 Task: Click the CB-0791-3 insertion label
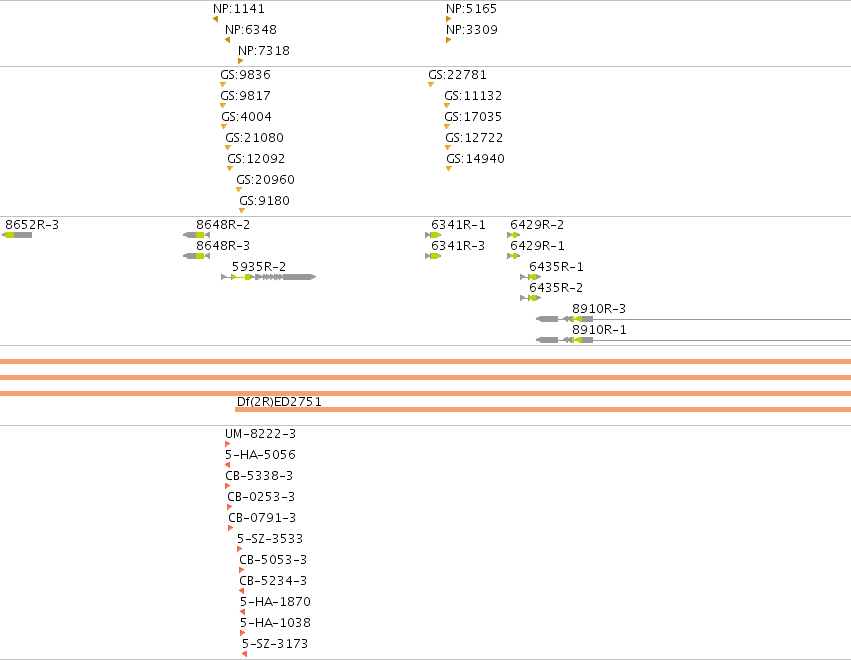coord(262,518)
